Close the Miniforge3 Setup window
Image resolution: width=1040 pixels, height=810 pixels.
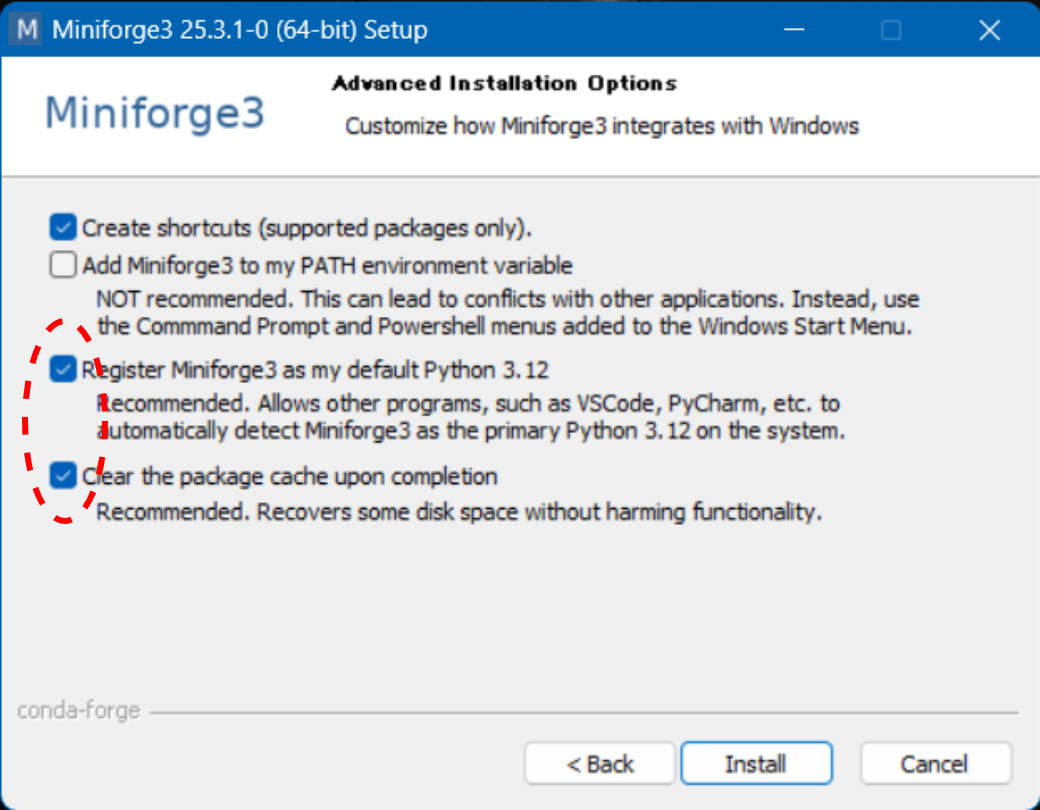coord(989,30)
